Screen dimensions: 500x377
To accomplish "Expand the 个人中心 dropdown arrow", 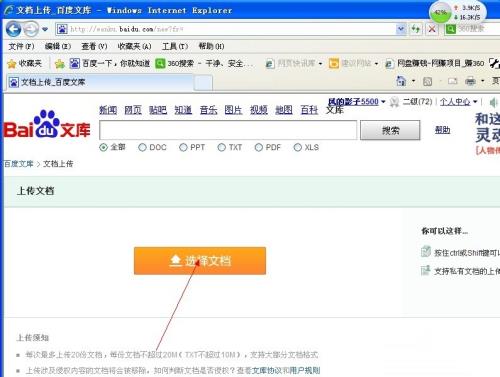I will (475, 102).
